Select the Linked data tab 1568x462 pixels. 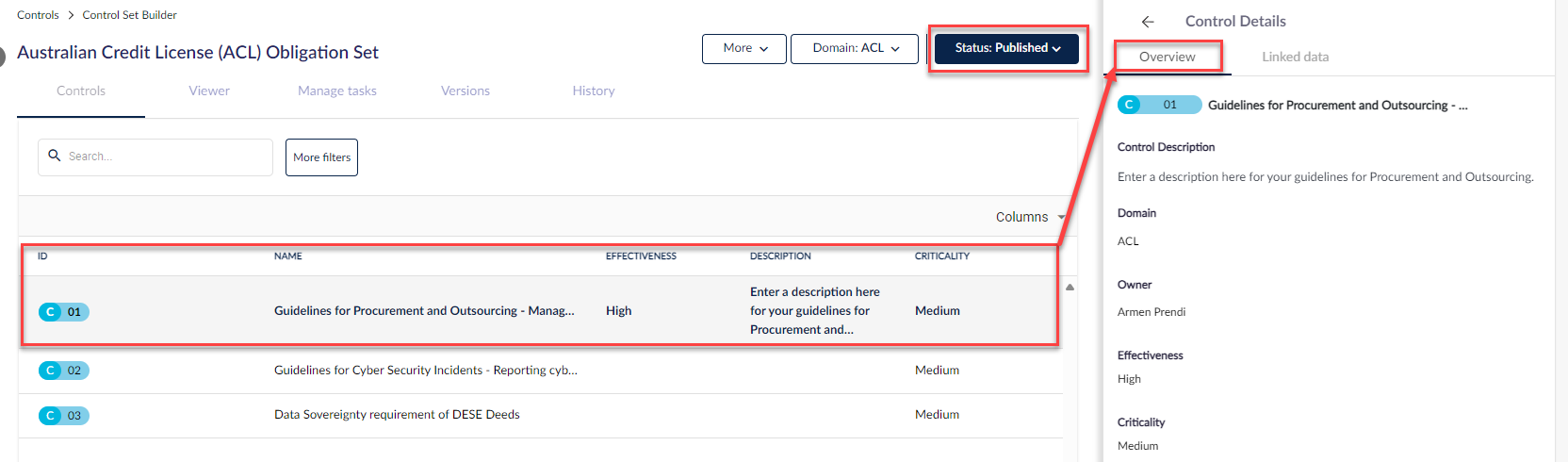(1296, 57)
